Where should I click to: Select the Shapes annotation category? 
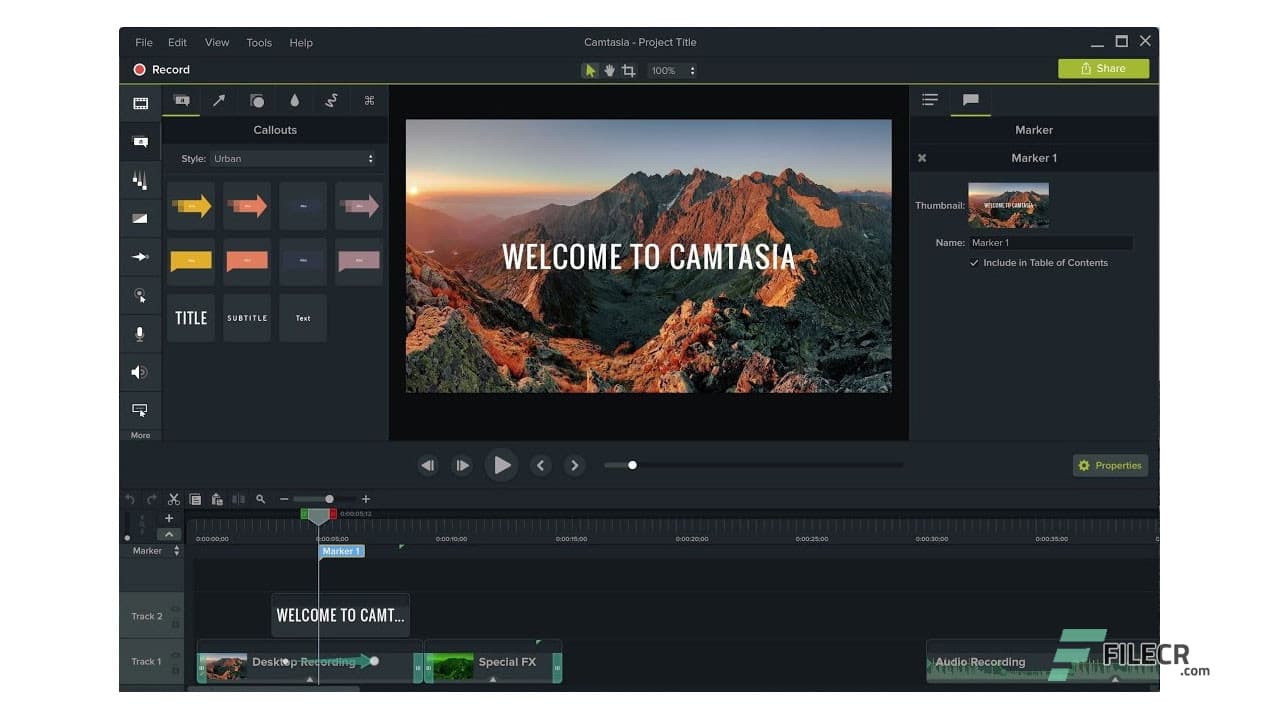pyautogui.click(x=257, y=100)
